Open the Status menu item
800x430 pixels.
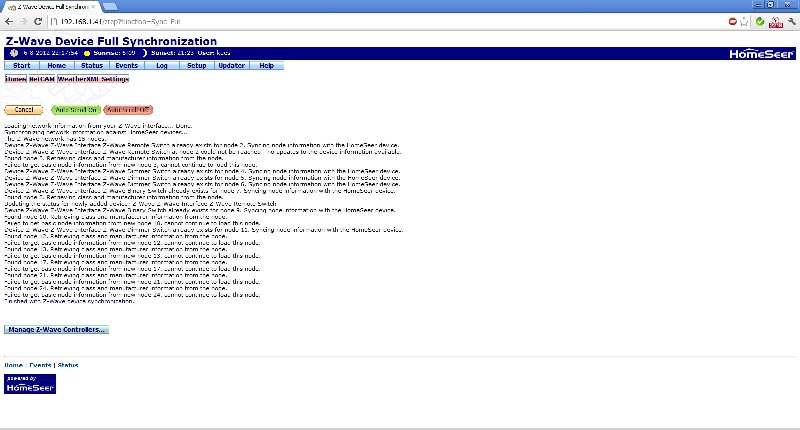pos(92,65)
